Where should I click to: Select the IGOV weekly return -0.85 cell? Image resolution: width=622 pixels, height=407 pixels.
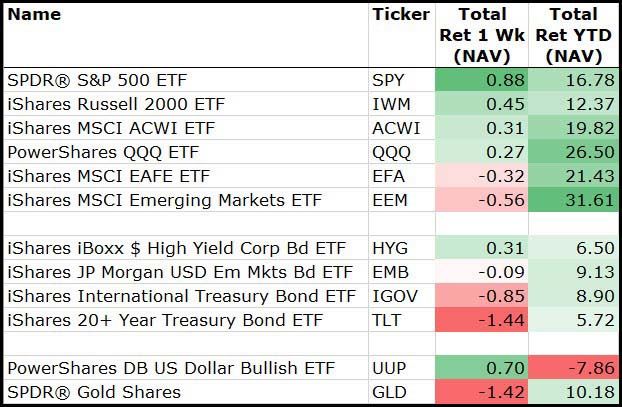click(483, 296)
